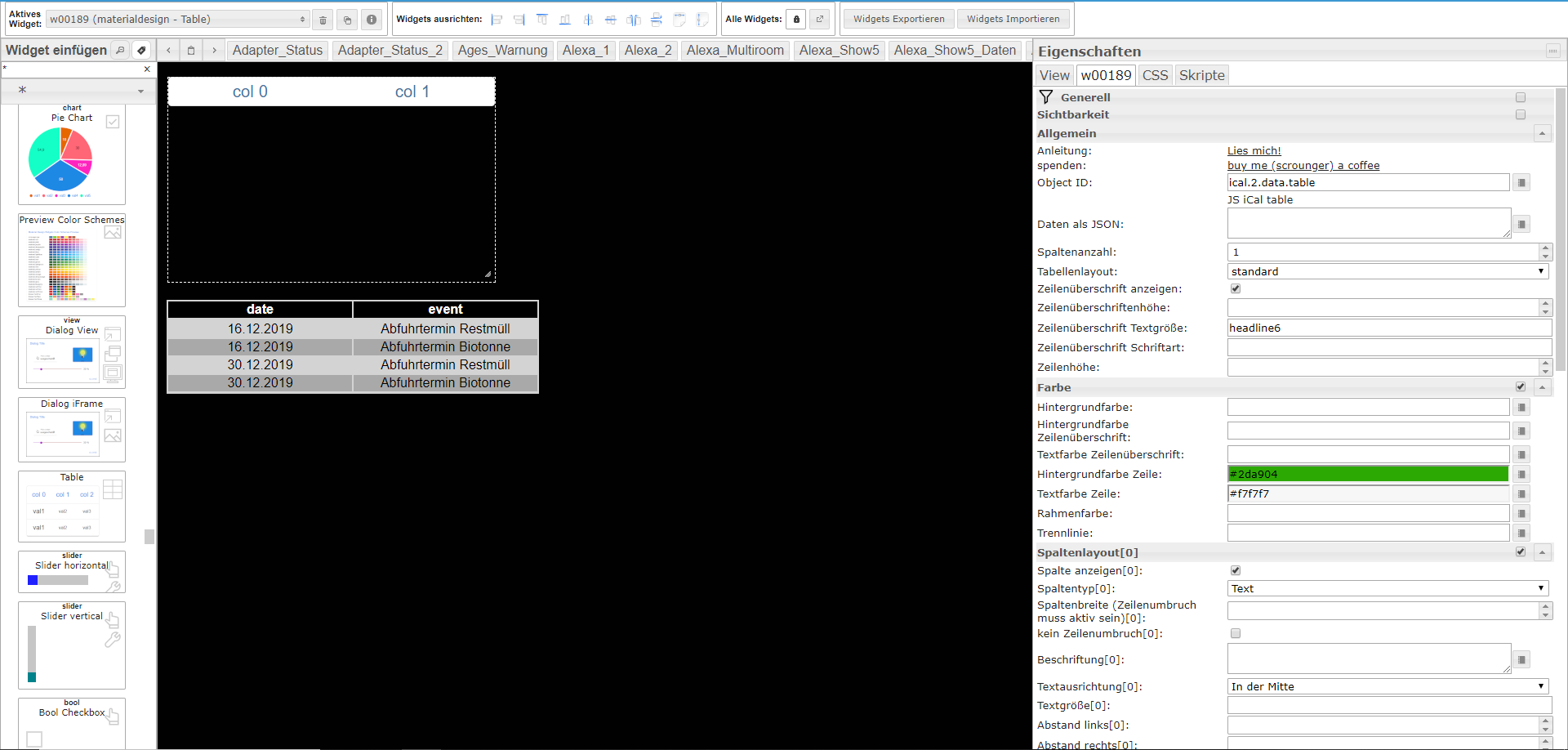Open the buy me a coffee link
1568x750 pixels.
[1303, 165]
